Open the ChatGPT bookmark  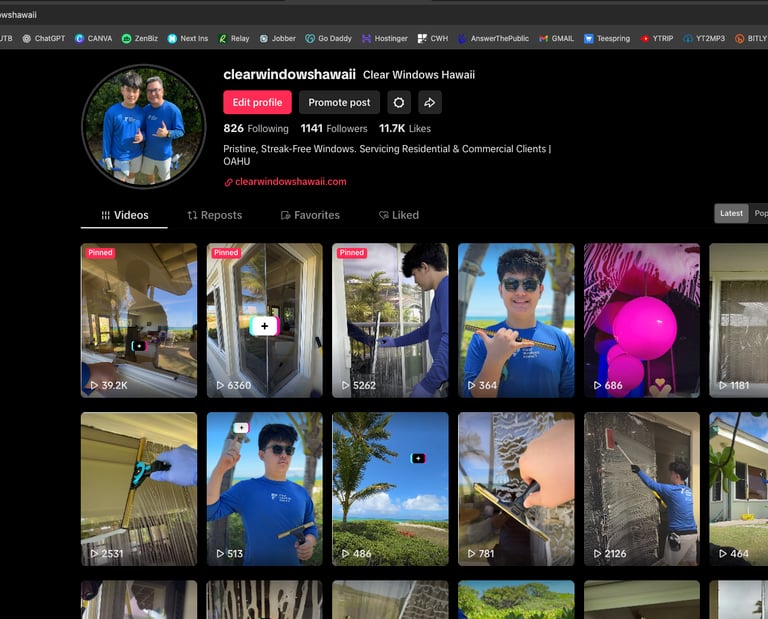click(44, 38)
